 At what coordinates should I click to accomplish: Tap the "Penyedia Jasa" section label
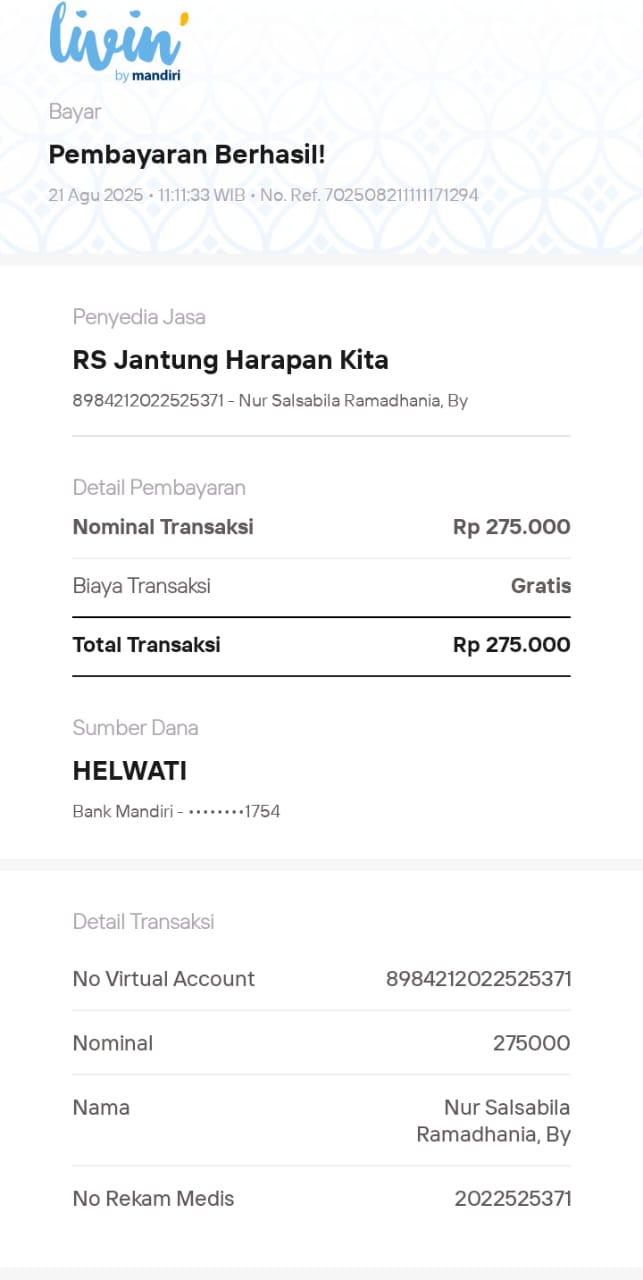pos(139,317)
